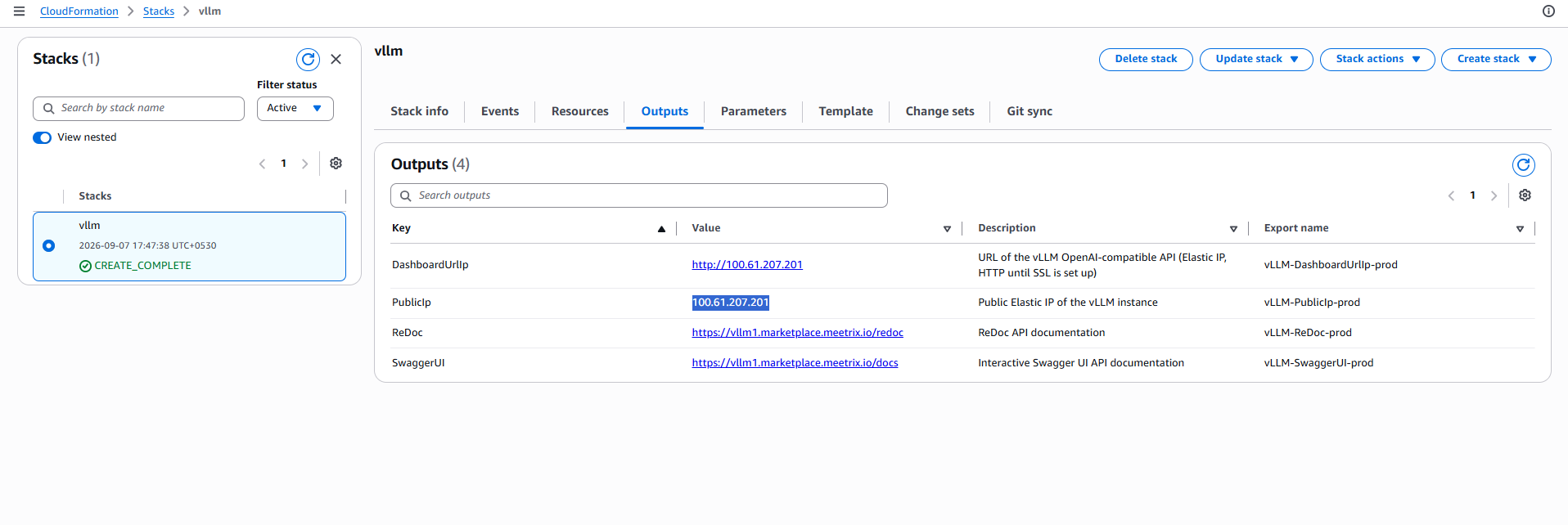Refresh the Outputs table
This screenshot has height=525, width=1568.
coord(1523,165)
